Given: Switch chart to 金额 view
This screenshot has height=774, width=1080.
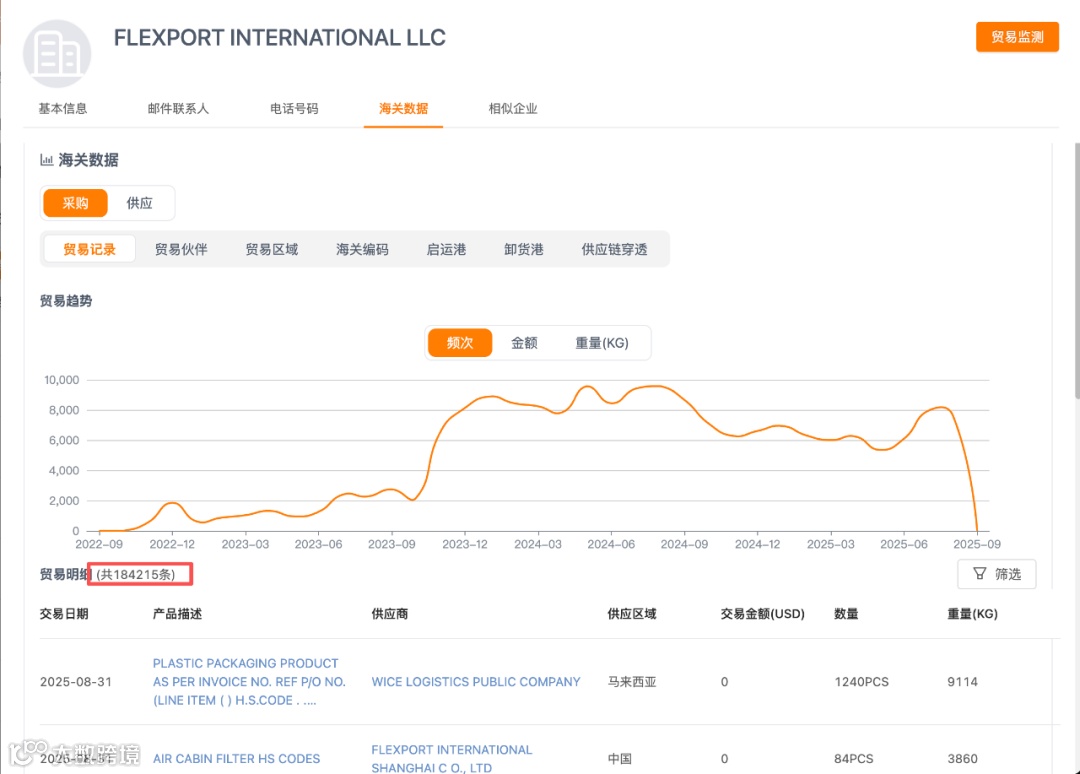Looking at the screenshot, I should point(524,343).
